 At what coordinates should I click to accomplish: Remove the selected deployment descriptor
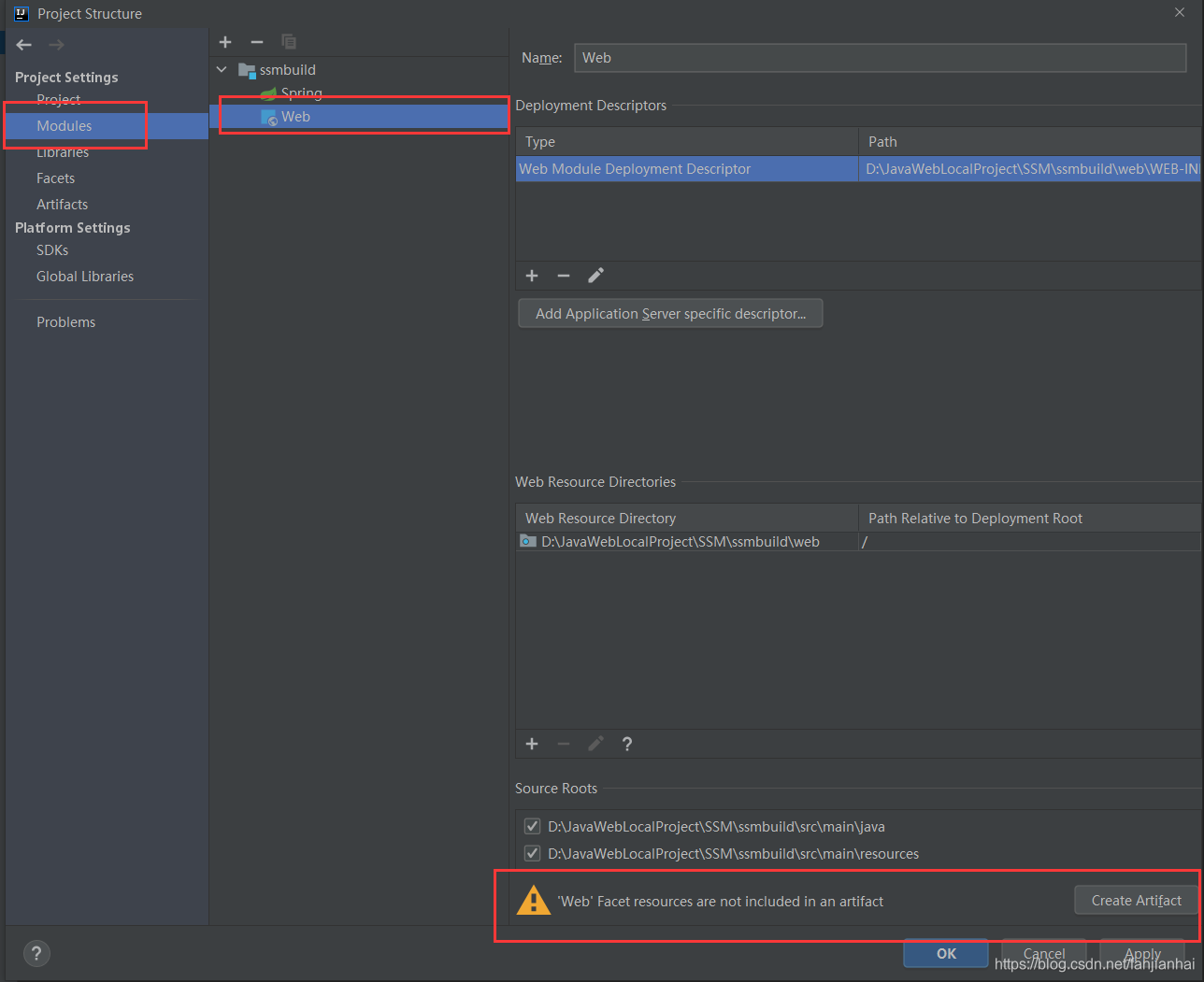[564, 276]
